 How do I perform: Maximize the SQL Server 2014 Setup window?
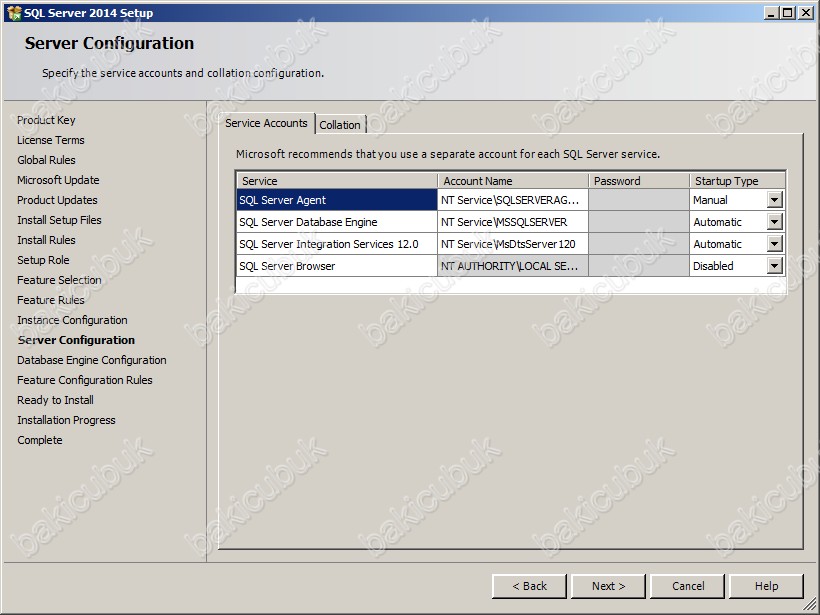pos(788,13)
